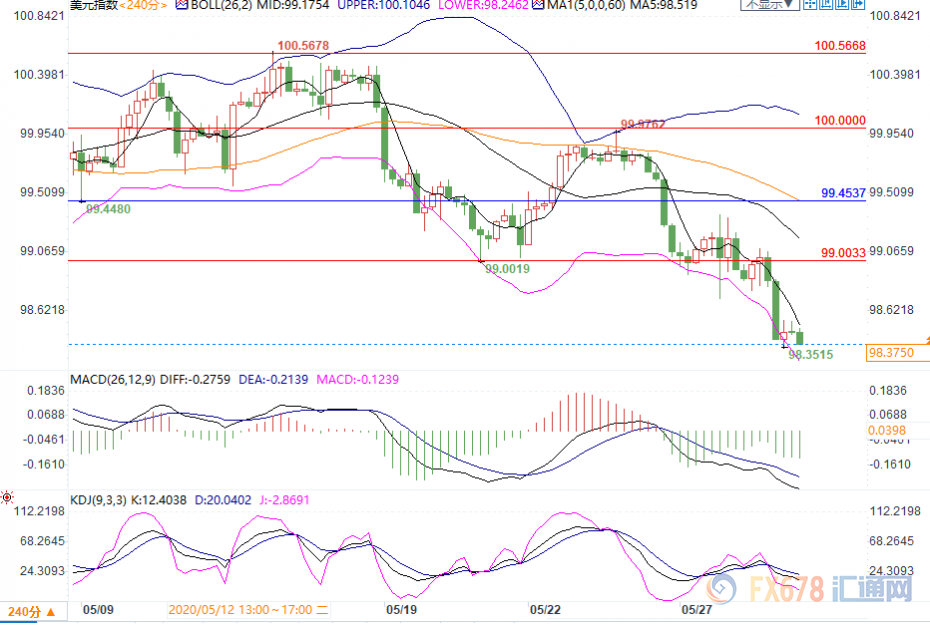
Task: Click the rightmost icon in top-right icon group
Action: (x=860, y=5)
